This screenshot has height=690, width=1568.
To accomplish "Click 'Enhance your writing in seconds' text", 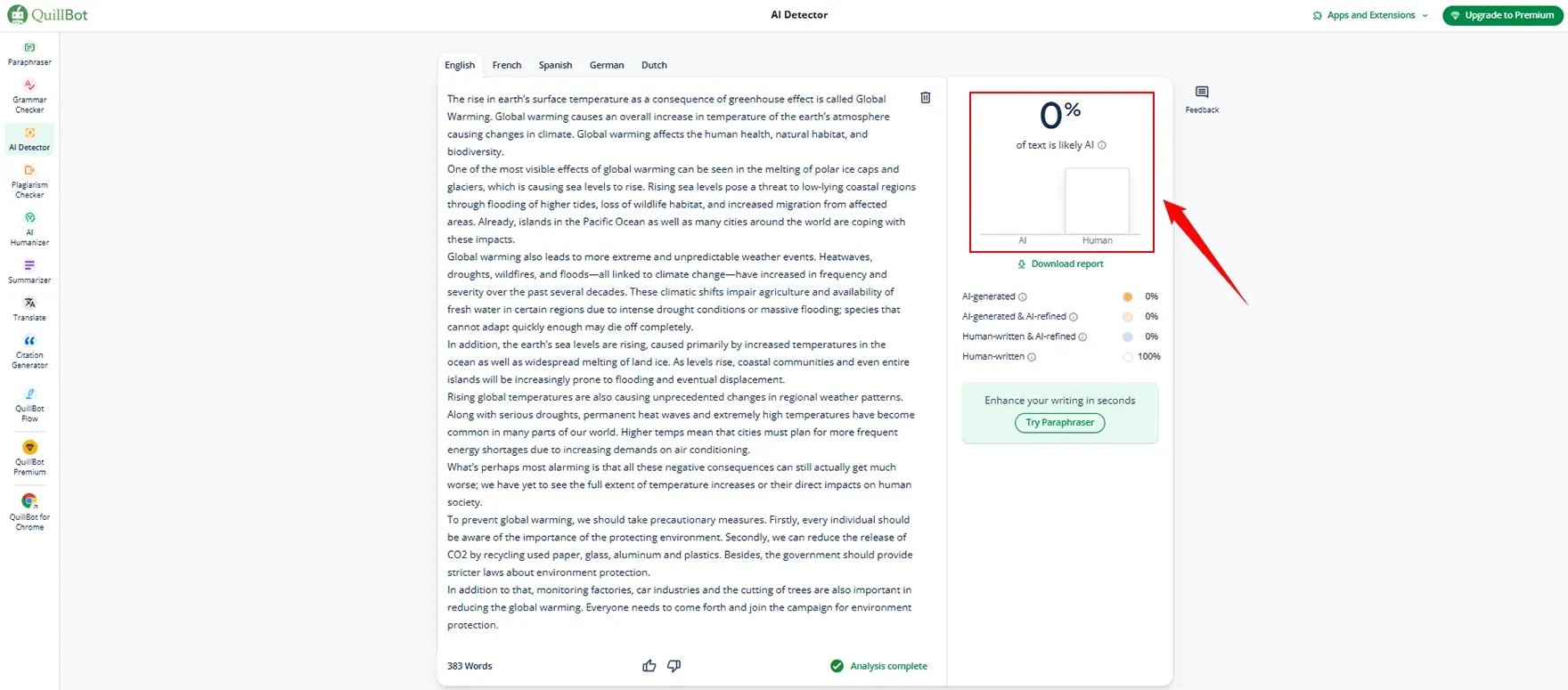I will tap(1060, 401).
